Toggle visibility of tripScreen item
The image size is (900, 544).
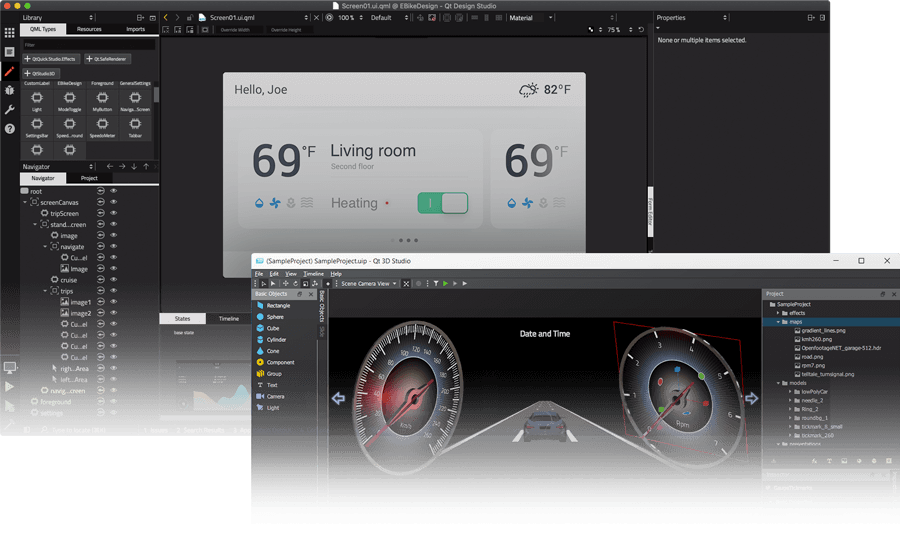pos(114,213)
